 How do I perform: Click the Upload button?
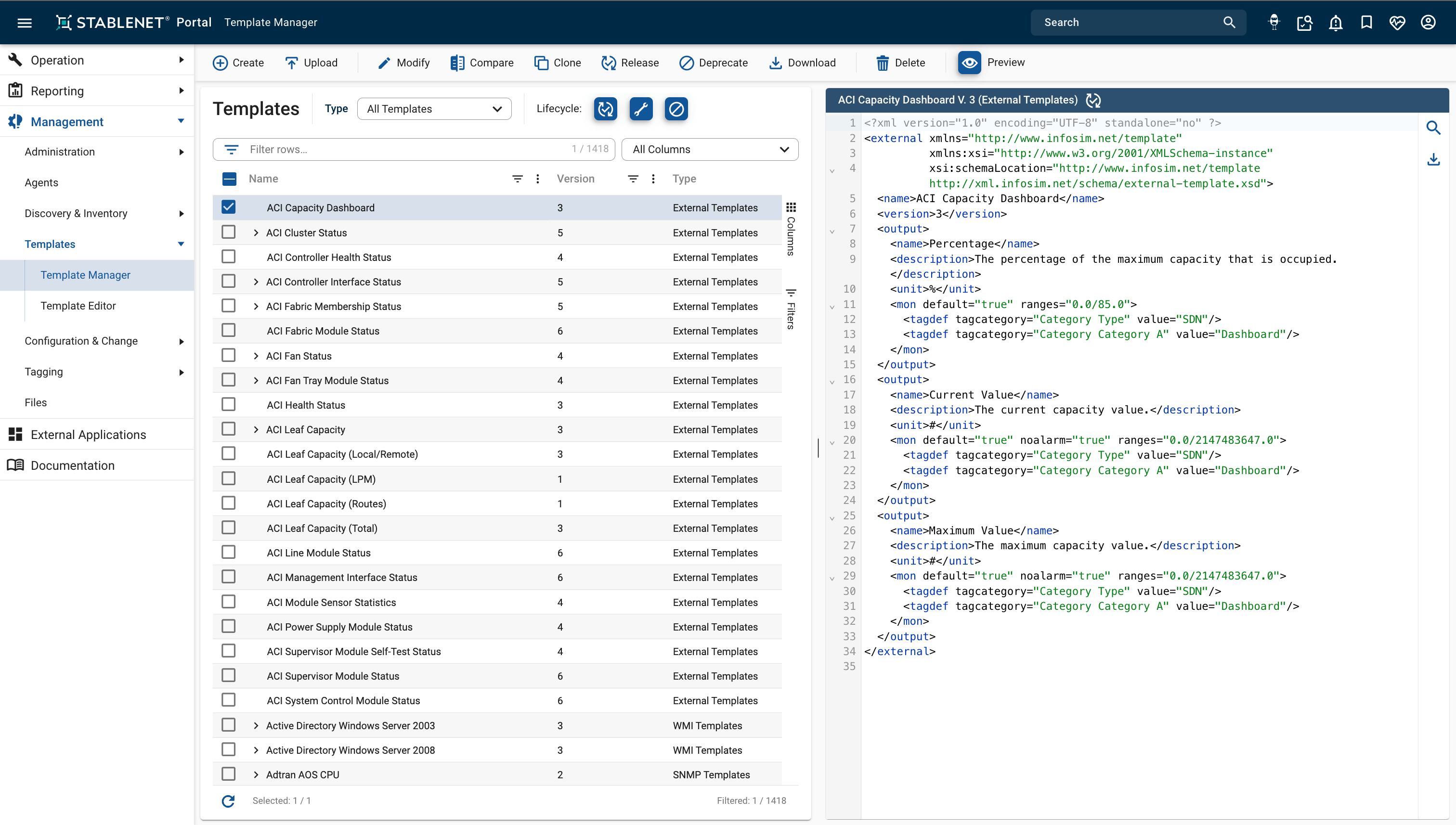pyautogui.click(x=311, y=63)
